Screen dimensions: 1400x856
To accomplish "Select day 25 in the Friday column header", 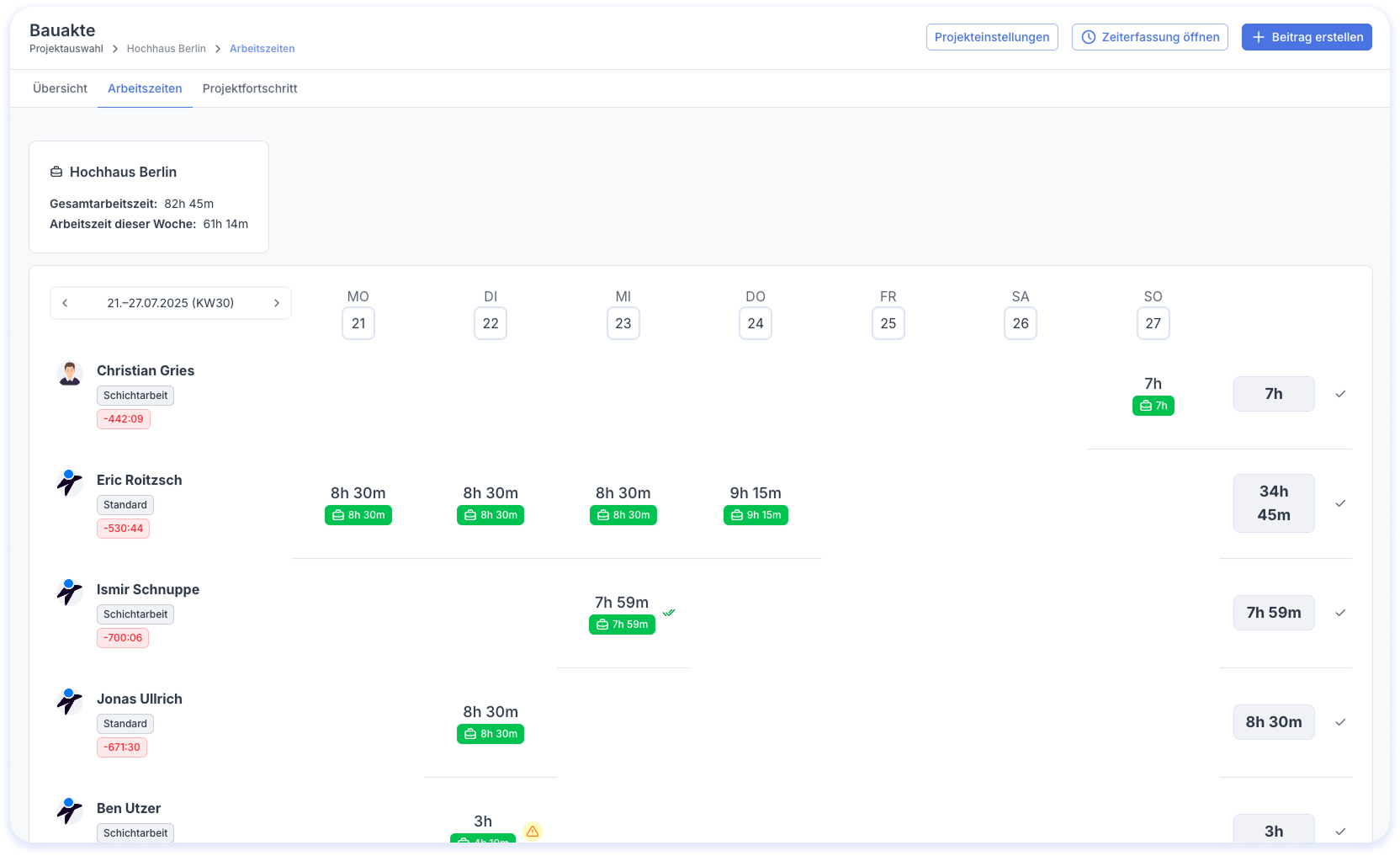I will [888, 323].
